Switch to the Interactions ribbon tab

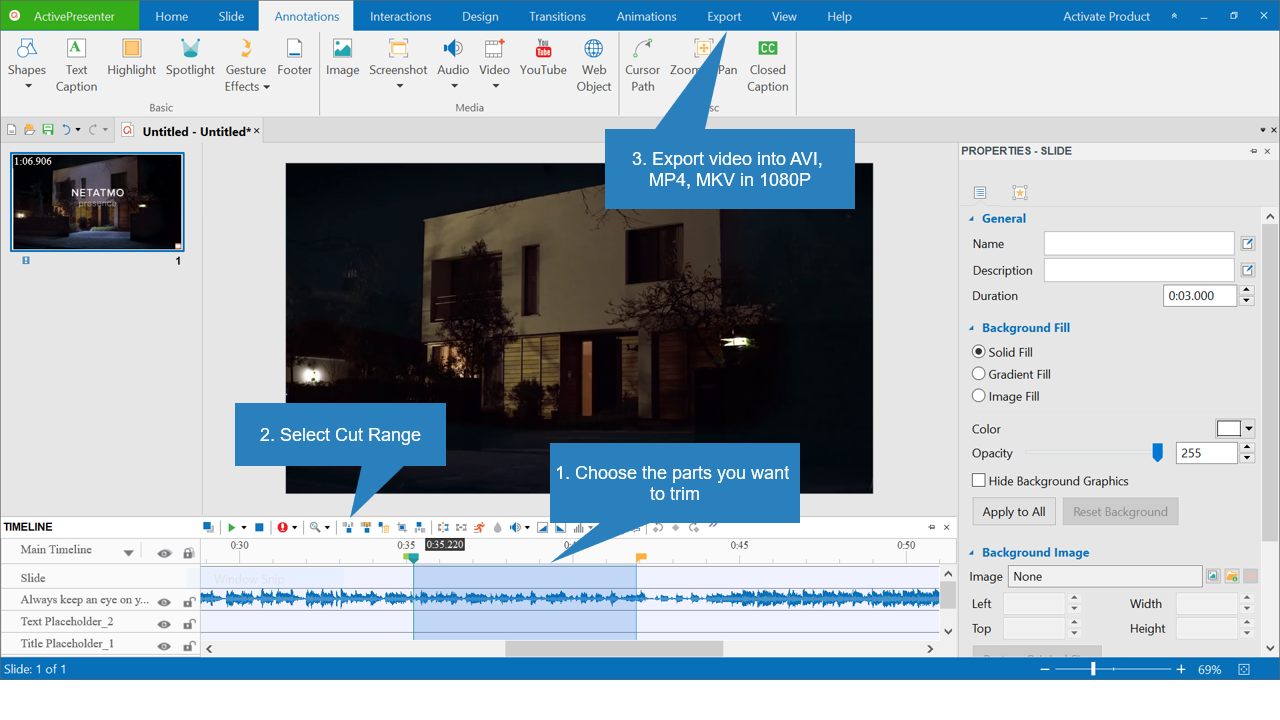tap(400, 15)
